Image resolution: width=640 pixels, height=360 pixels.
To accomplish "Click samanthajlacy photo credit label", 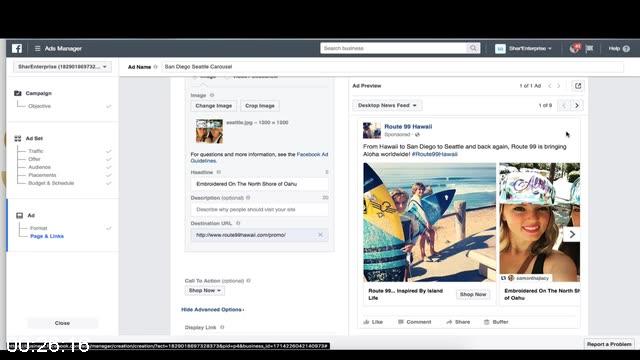I will tap(528, 278).
